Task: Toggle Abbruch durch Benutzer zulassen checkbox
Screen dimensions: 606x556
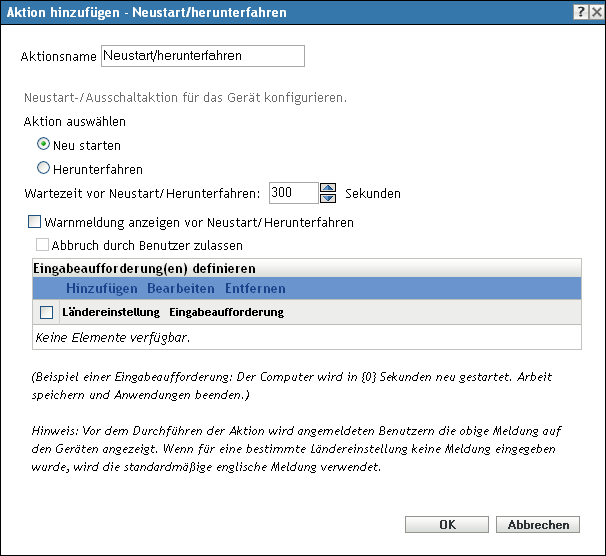Action: [43, 244]
